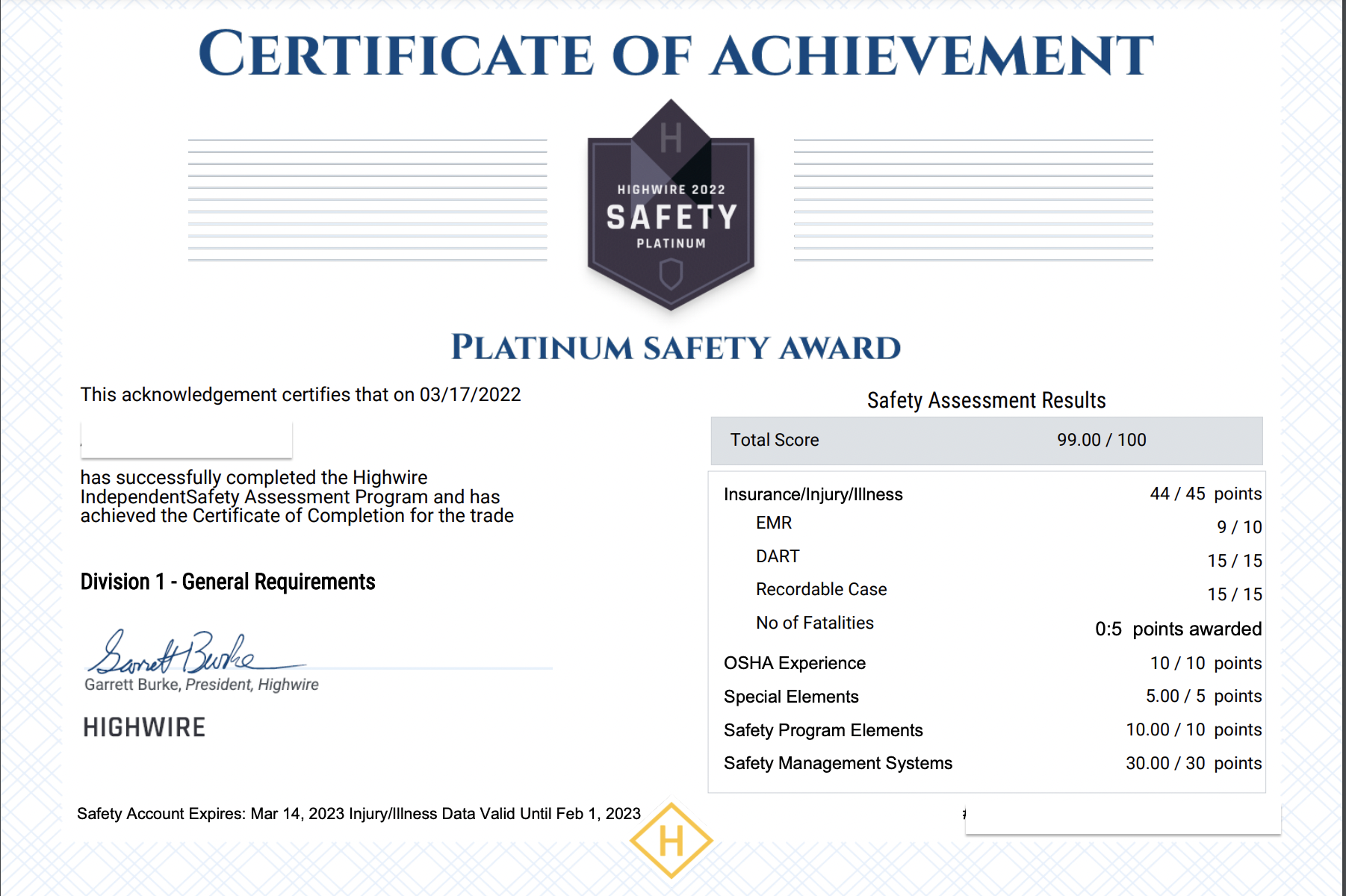Click the 30.00 / 30 points value
Screen dimensions: 1346x896
(x=1194, y=763)
